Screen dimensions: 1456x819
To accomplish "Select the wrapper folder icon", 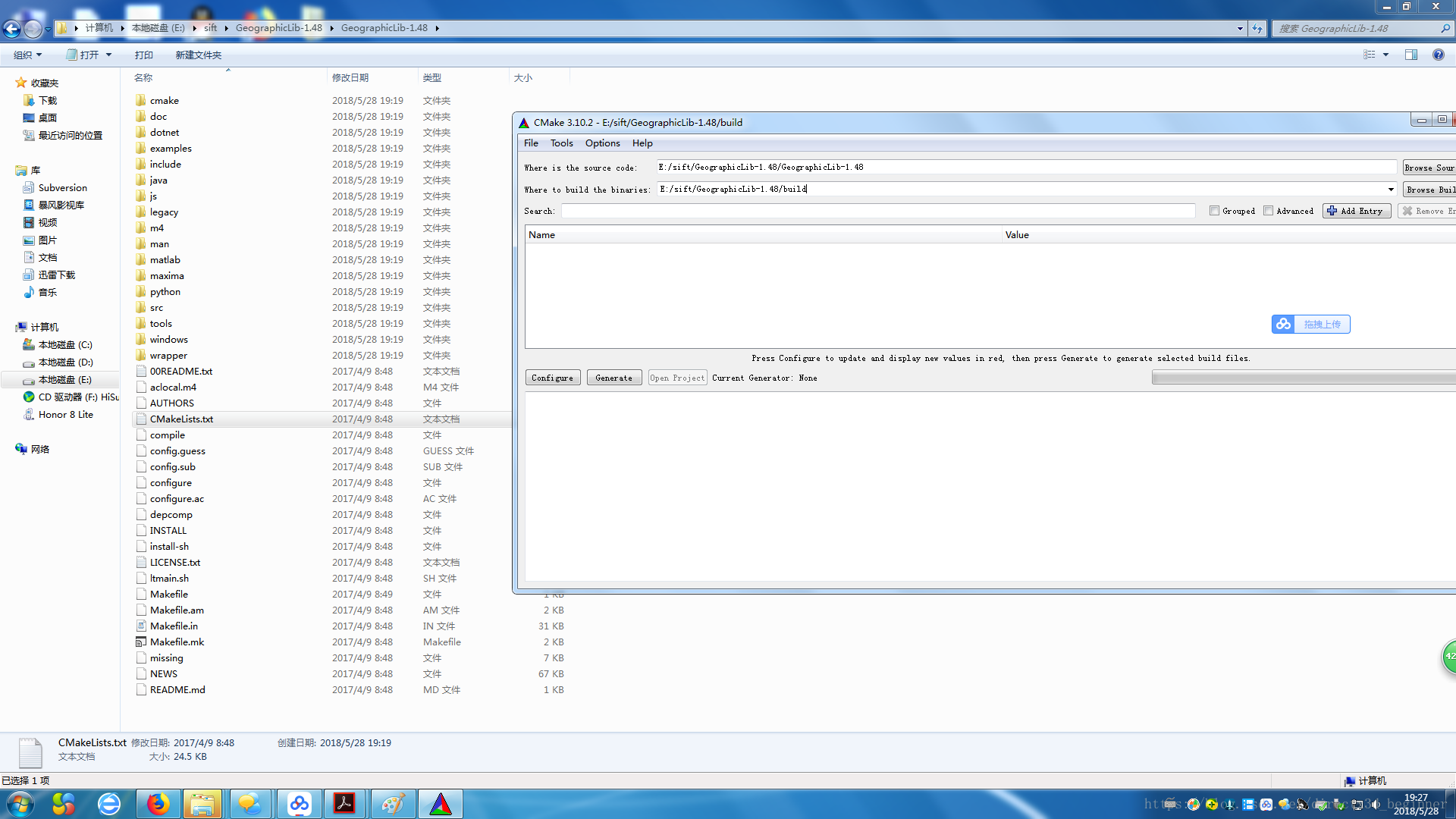I will click(x=141, y=355).
